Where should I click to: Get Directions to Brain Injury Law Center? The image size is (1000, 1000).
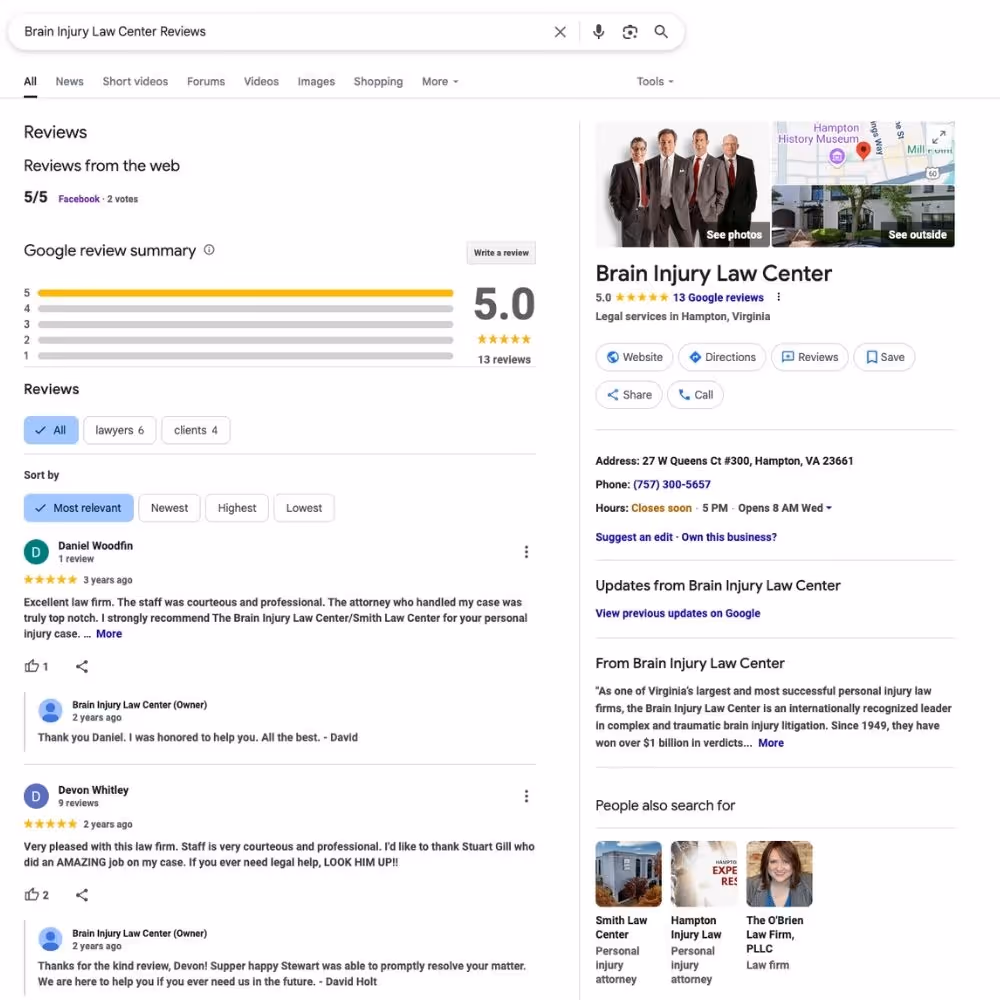[722, 357]
